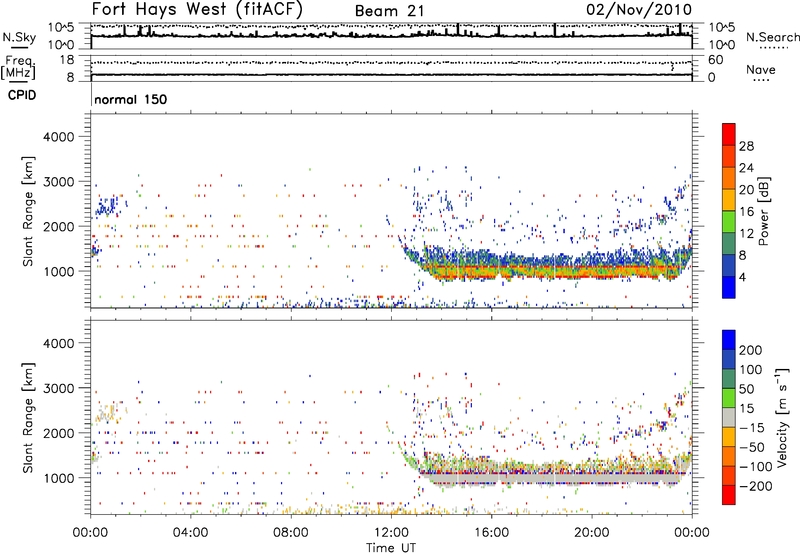The width and height of the screenshot is (800, 554).
Task: Click the 'Freq. [MHz]' axis label
Action: (18, 67)
